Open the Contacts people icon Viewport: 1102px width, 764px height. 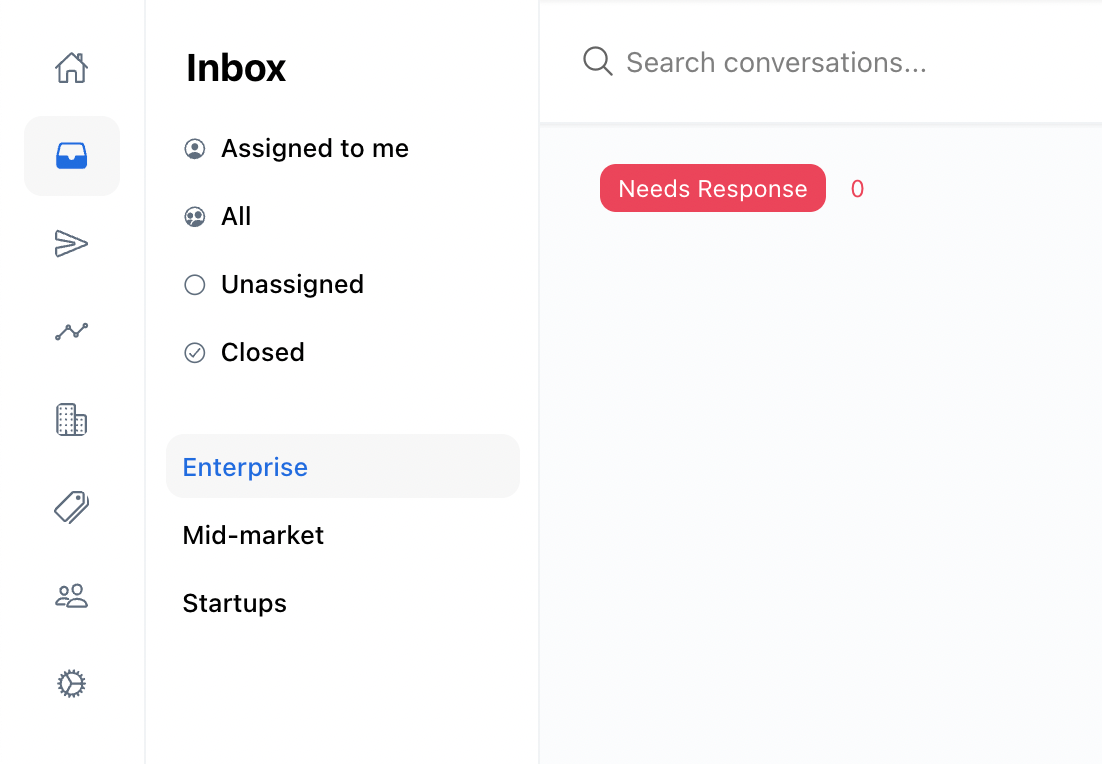tap(72, 596)
